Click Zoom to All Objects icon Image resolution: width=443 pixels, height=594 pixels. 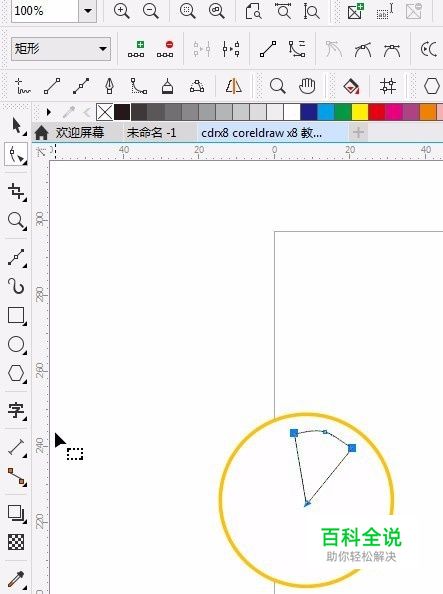click(x=217, y=11)
